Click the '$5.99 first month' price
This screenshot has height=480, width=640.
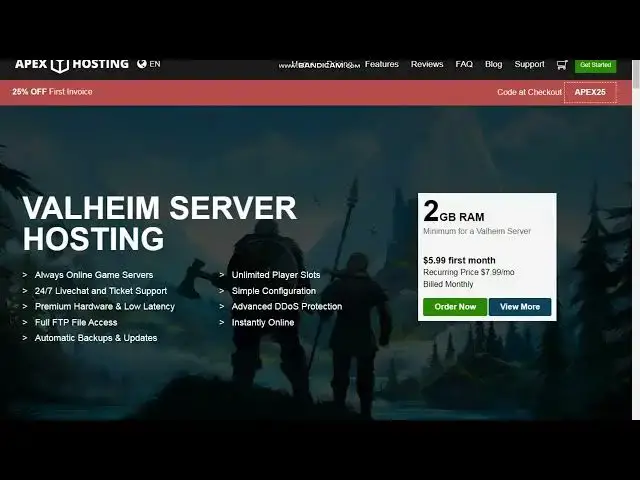pyautogui.click(x=459, y=260)
